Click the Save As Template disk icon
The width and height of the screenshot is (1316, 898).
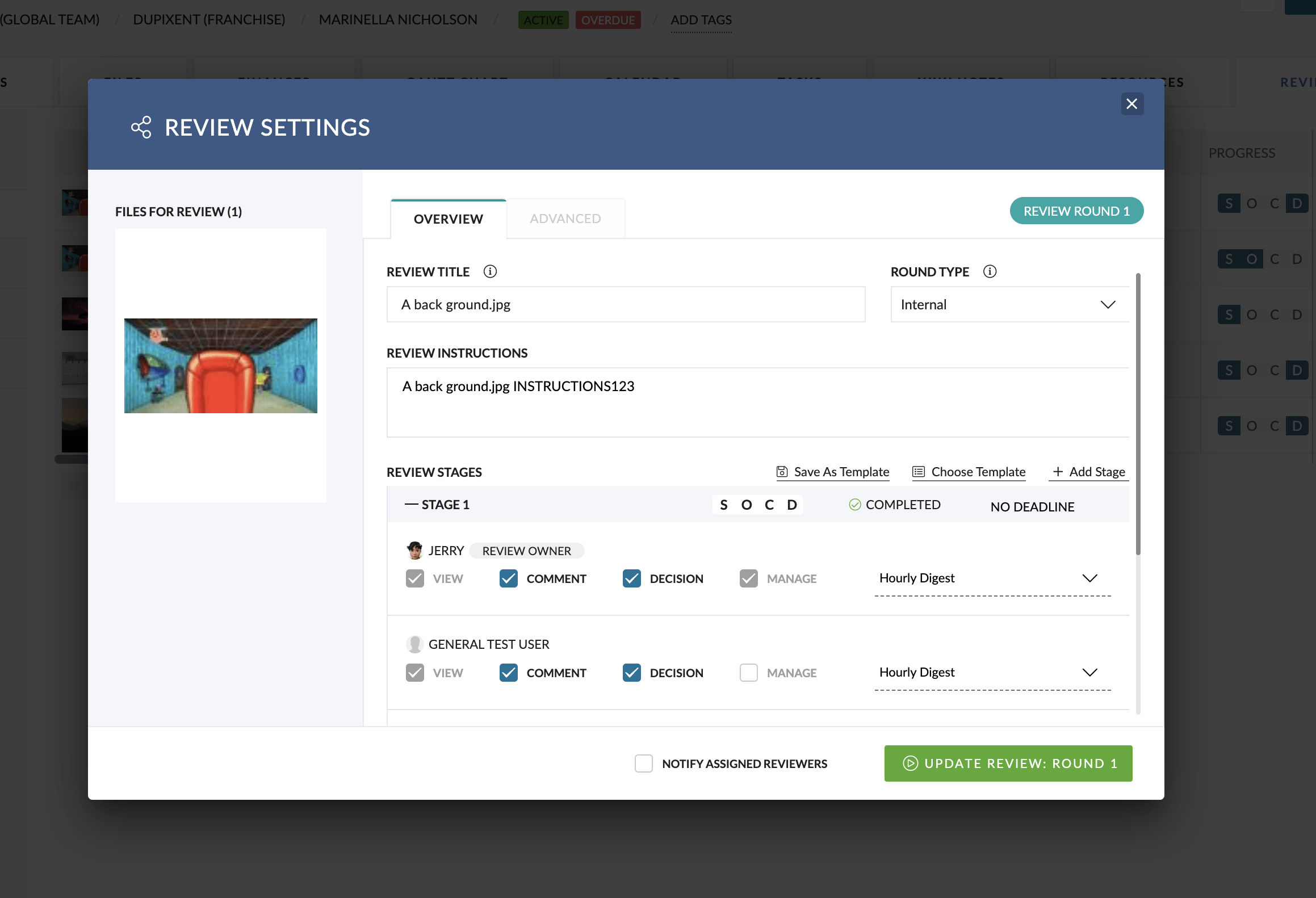(782, 472)
